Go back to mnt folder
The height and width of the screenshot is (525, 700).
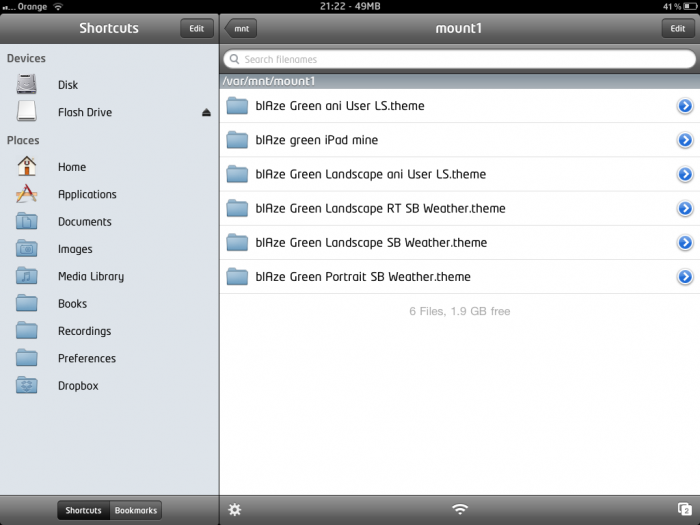[241, 28]
